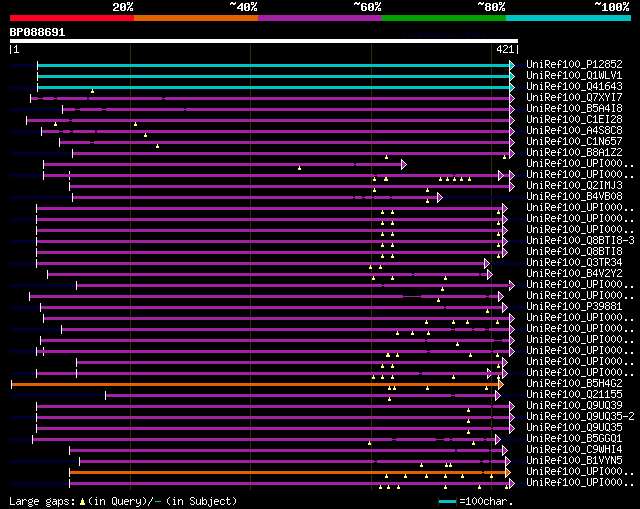The height and width of the screenshot is (509, 640).
Task: Click the orange ~40% legend segment
Action: click(x=196, y=18)
